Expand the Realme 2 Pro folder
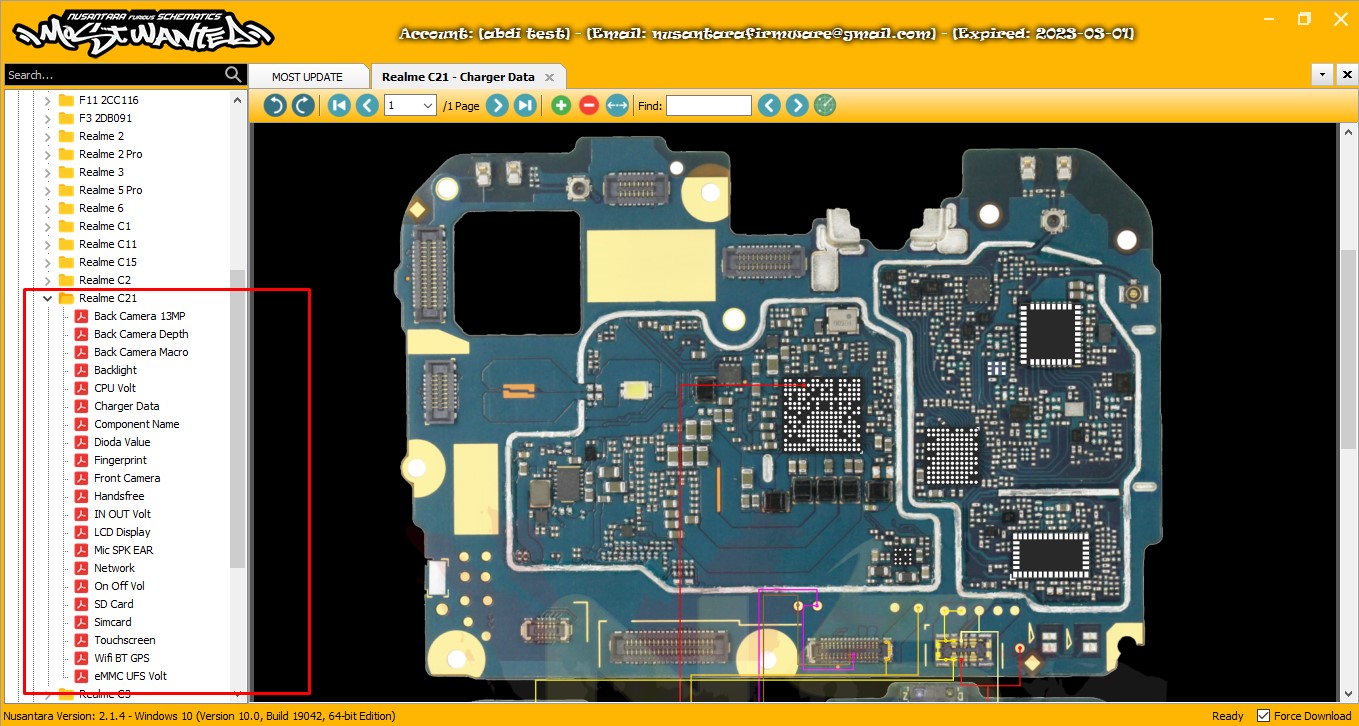The height and width of the screenshot is (726, 1359). click(47, 154)
